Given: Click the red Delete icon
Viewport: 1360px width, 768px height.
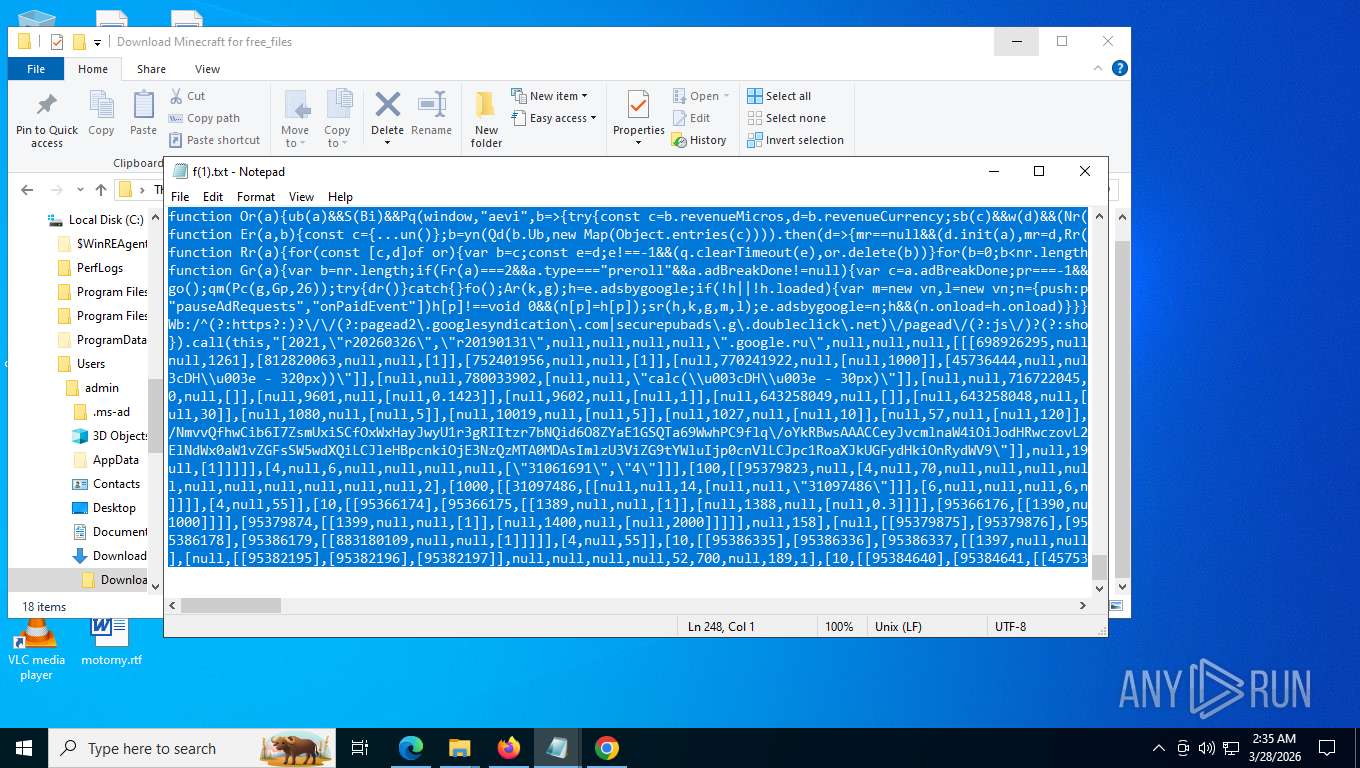Looking at the screenshot, I should (387, 105).
